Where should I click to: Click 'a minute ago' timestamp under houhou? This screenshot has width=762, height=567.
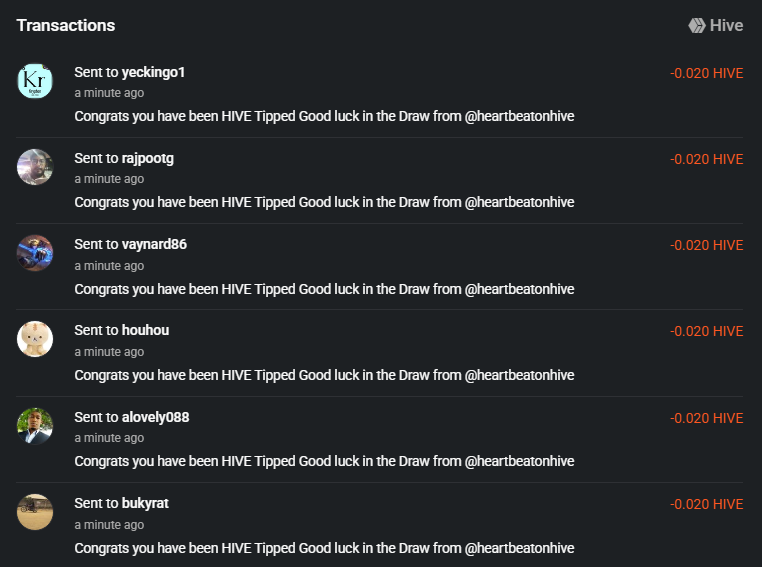click(x=109, y=352)
